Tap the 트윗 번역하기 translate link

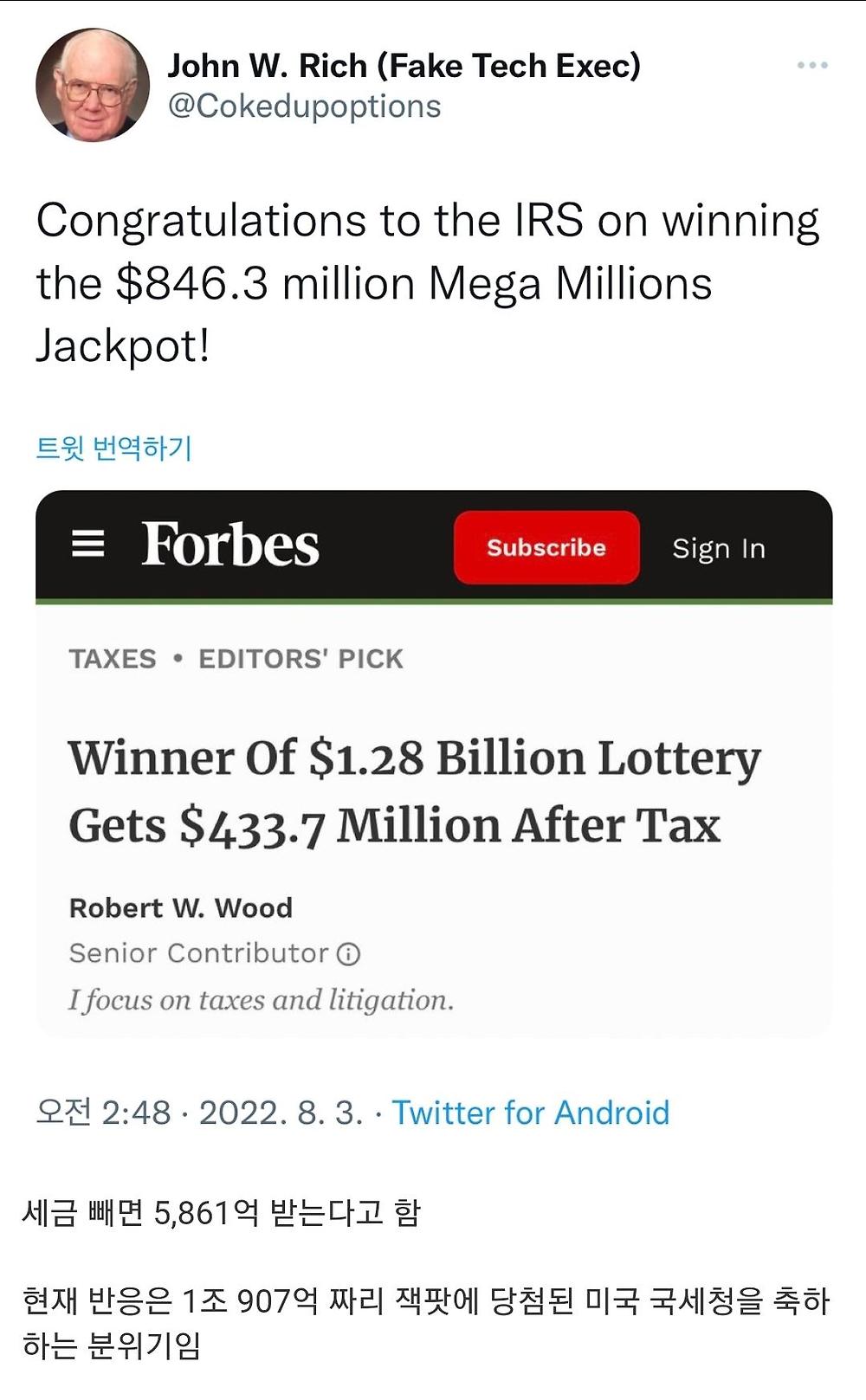[113, 448]
